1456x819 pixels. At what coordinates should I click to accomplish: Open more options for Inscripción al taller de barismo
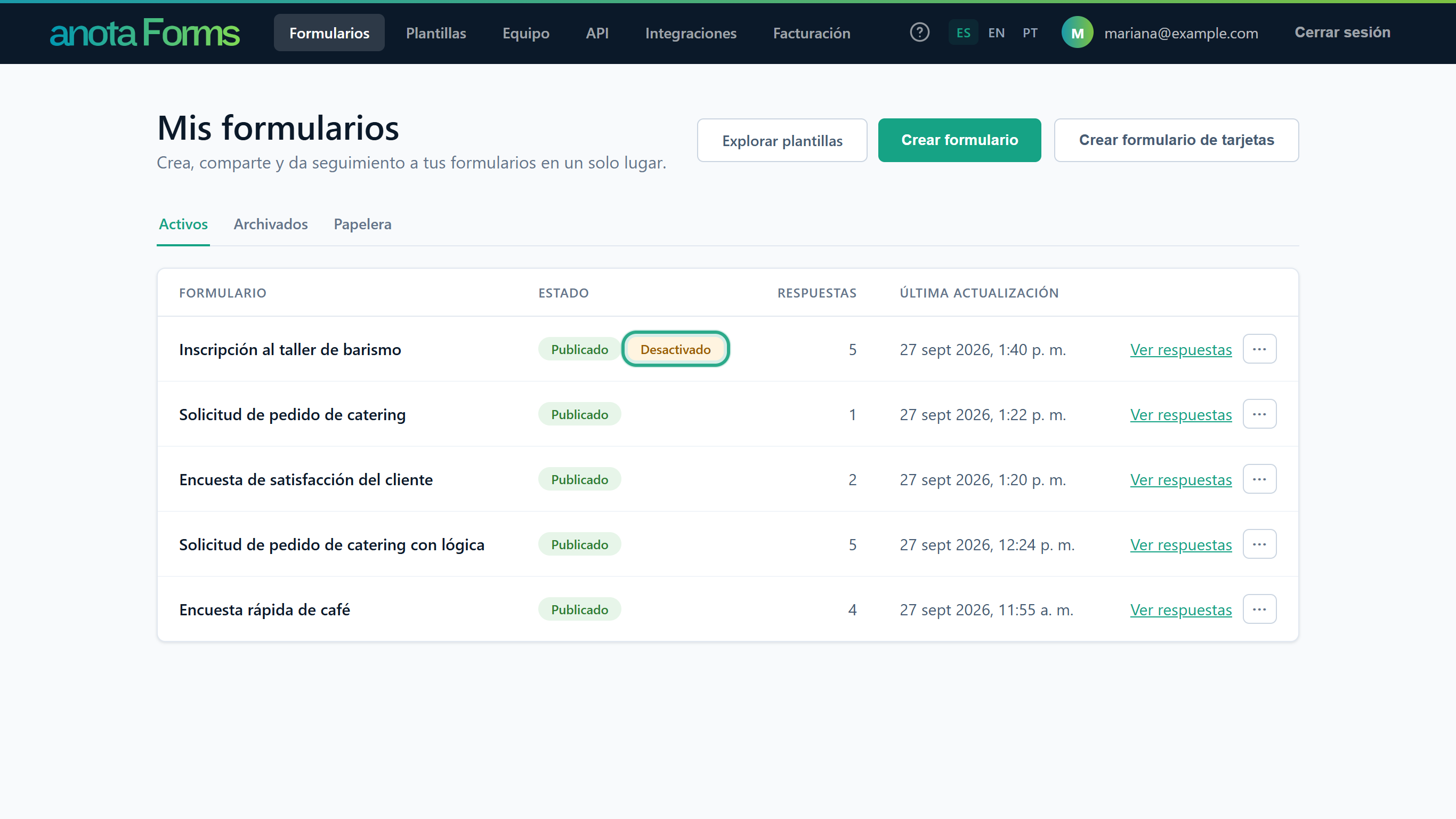click(1259, 349)
